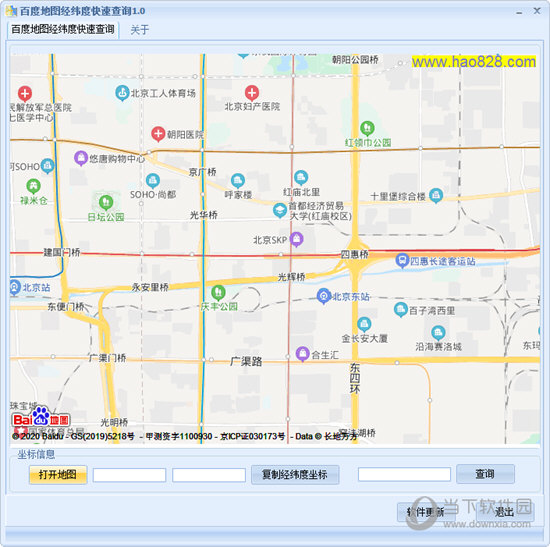Select the 北京站 railway marker
Image resolution: width=550 pixels, height=547 pixels.
click(15, 287)
